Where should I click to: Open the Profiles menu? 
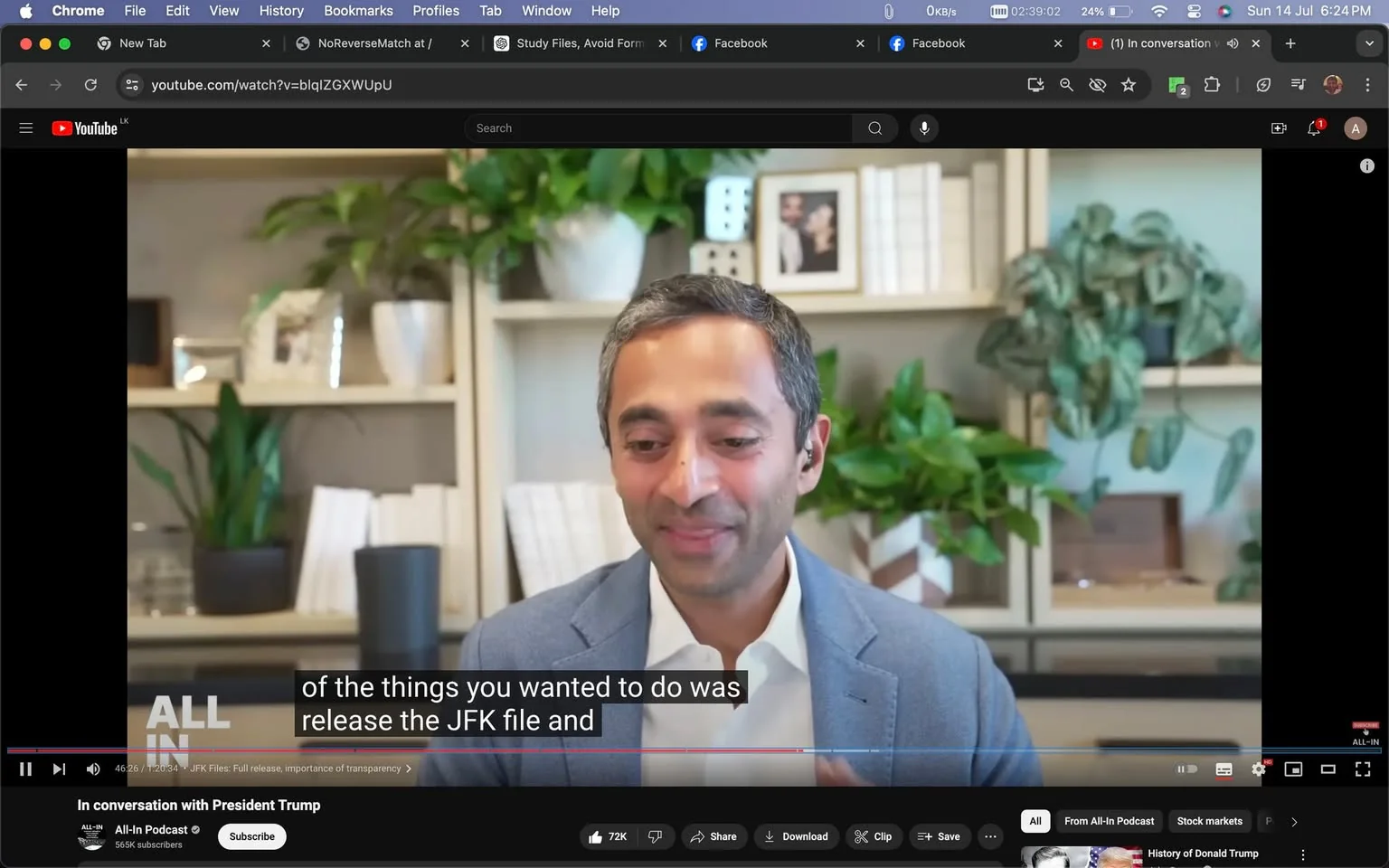(x=436, y=11)
